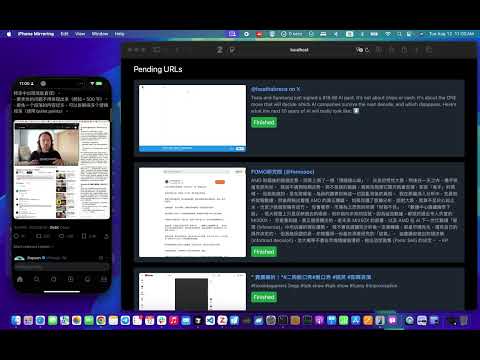Toggle the Safari sidebar button
Viewport: 480px width, 360px height.
pos(156,50)
